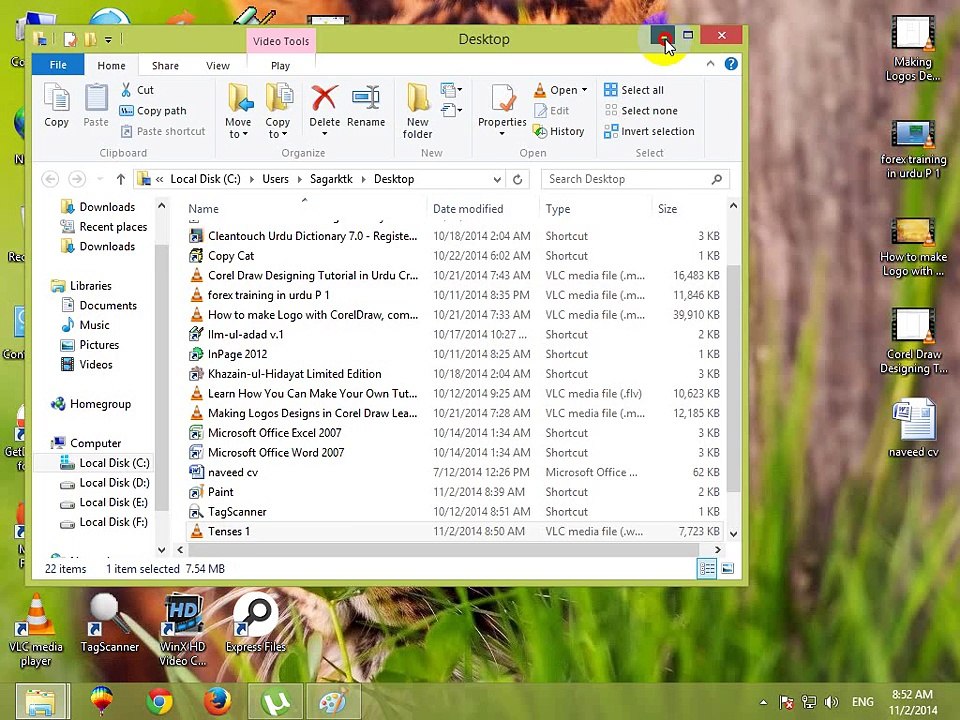This screenshot has height=720, width=960.
Task: Select the Tenses 1 file row
Action: 454,531
